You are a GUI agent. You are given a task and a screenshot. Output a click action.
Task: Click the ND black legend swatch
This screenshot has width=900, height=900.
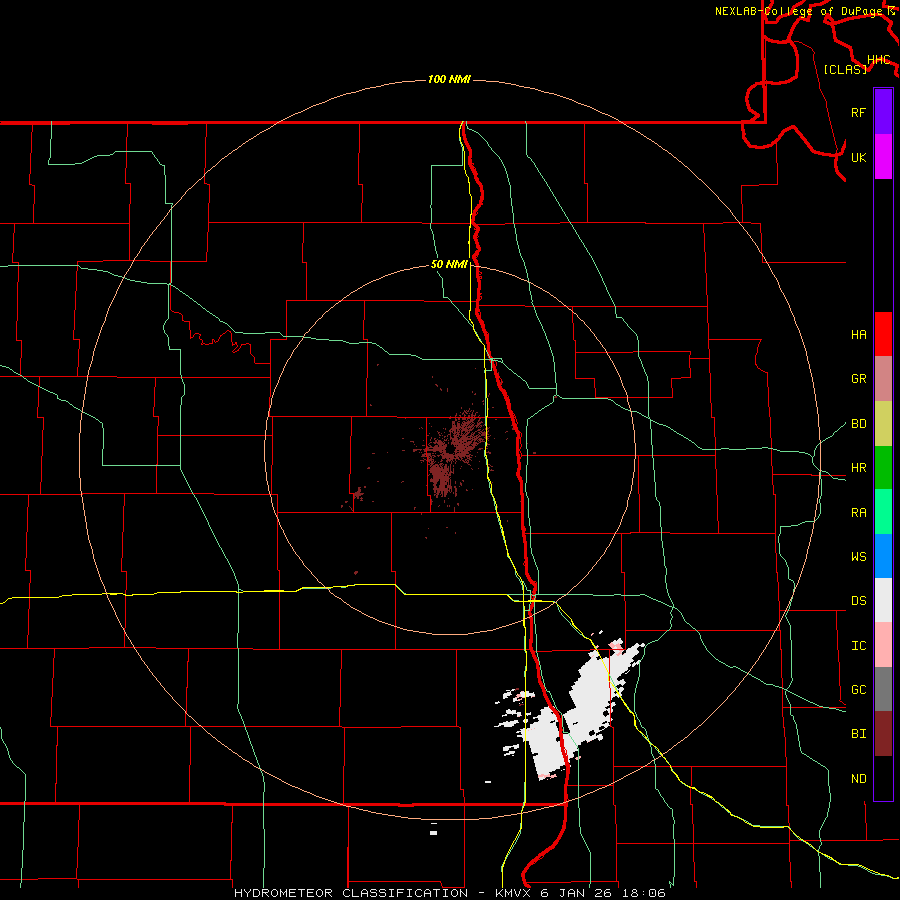coord(883,778)
